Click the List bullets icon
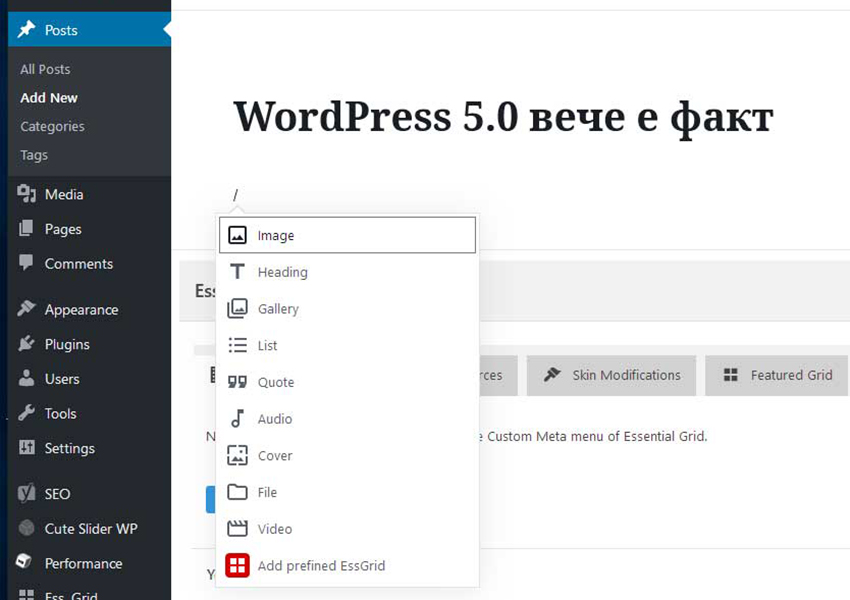Viewport: 850px width, 600px height. point(237,345)
